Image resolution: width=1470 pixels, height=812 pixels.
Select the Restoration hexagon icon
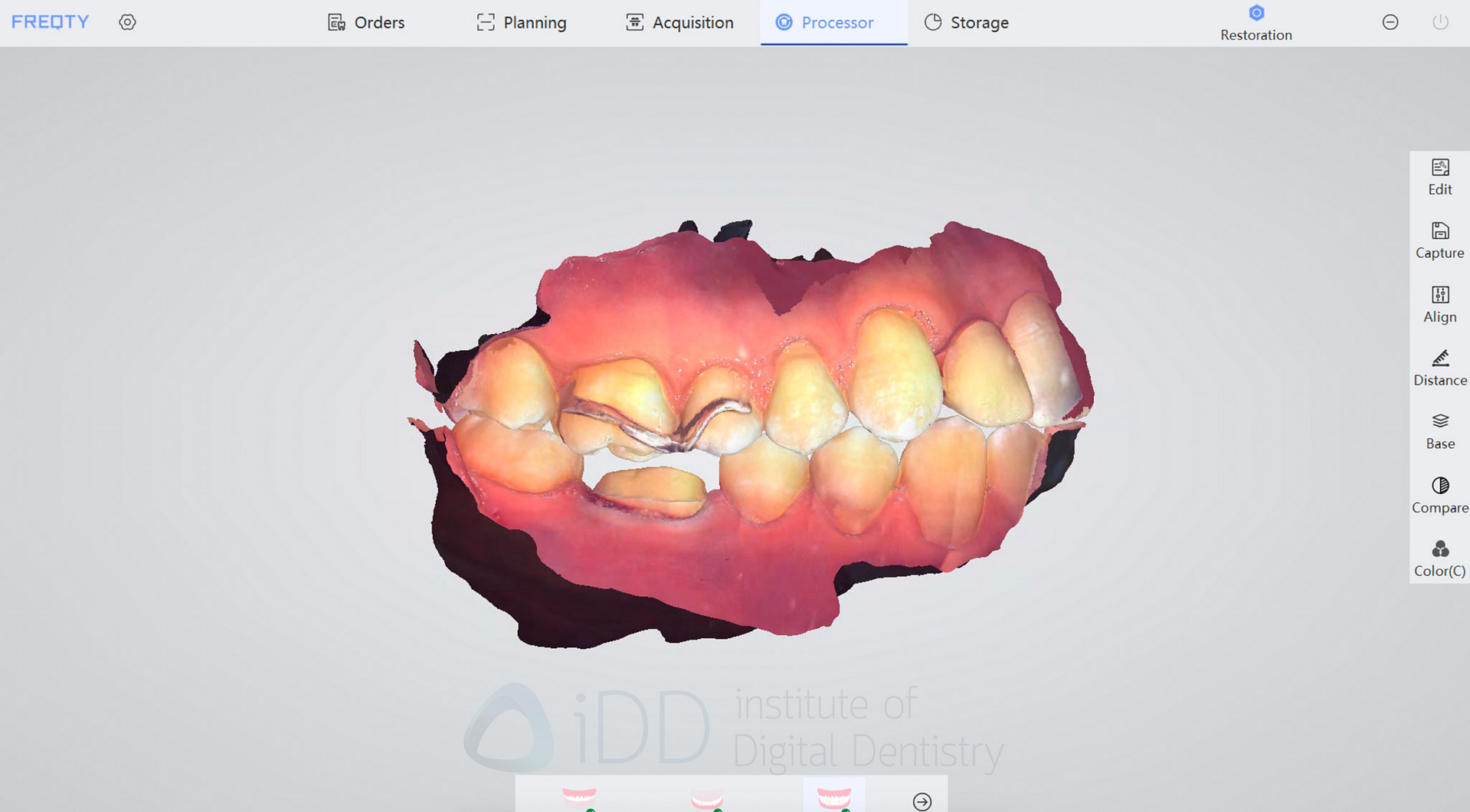click(1256, 12)
